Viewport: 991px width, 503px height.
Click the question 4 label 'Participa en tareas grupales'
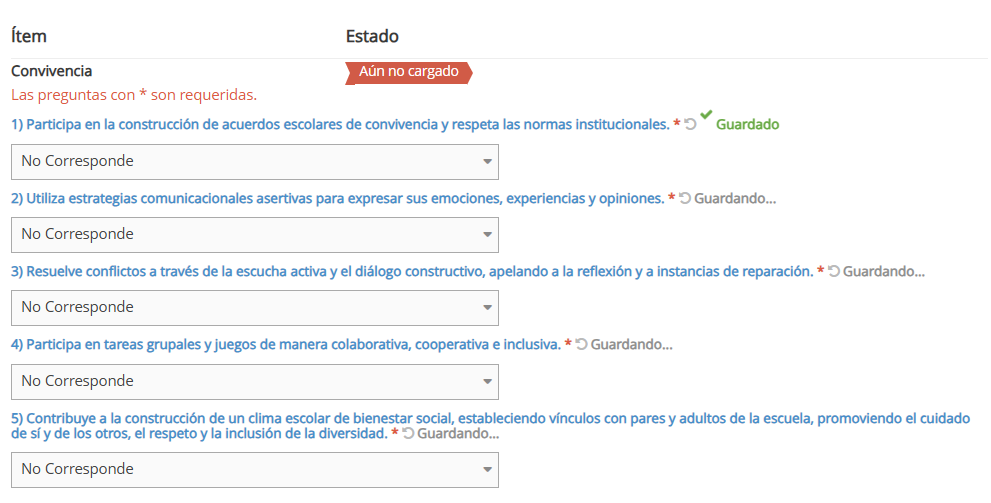[x=285, y=344]
